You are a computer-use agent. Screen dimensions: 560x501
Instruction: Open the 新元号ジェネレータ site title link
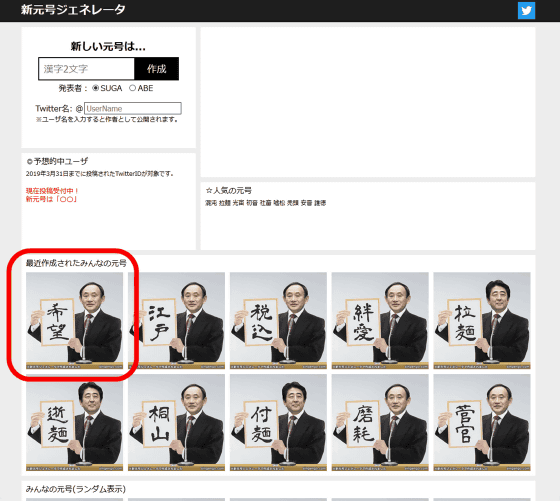pyautogui.click(x=73, y=10)
